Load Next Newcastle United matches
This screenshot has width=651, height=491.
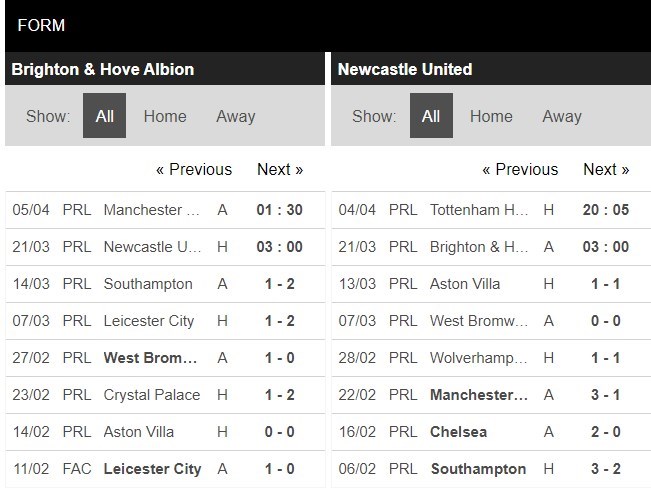[606, 169]
